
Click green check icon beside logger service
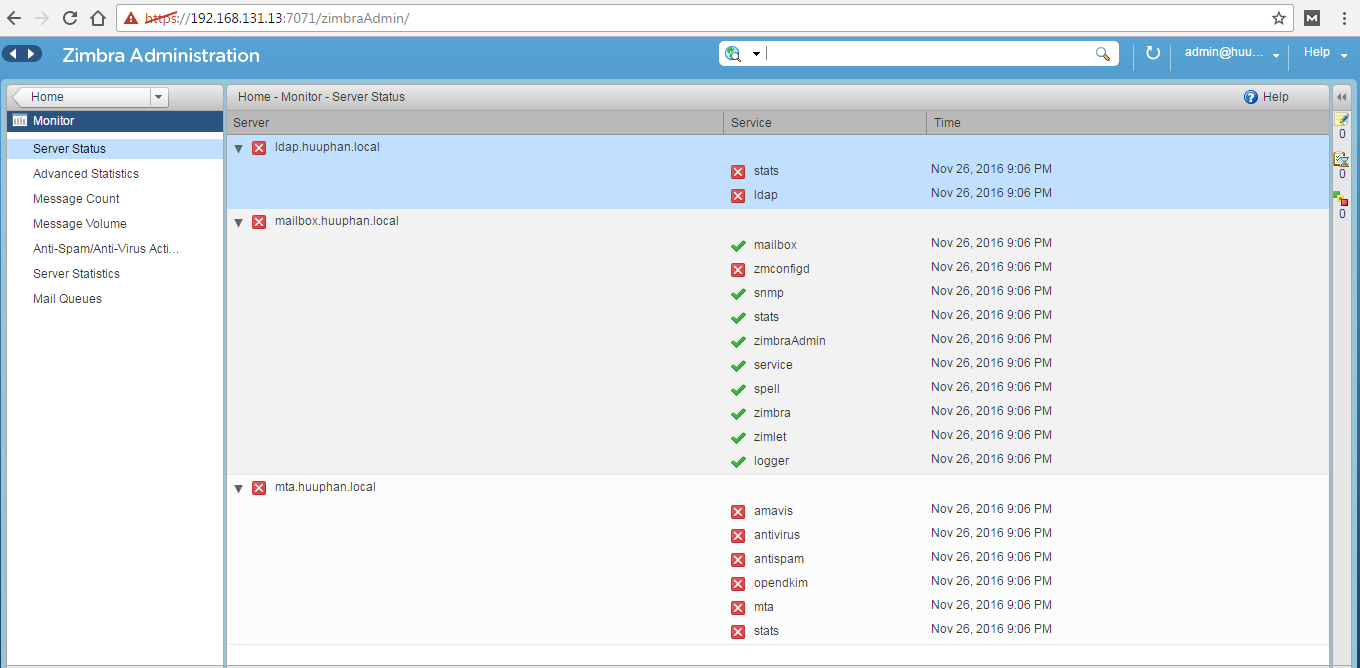738,462
